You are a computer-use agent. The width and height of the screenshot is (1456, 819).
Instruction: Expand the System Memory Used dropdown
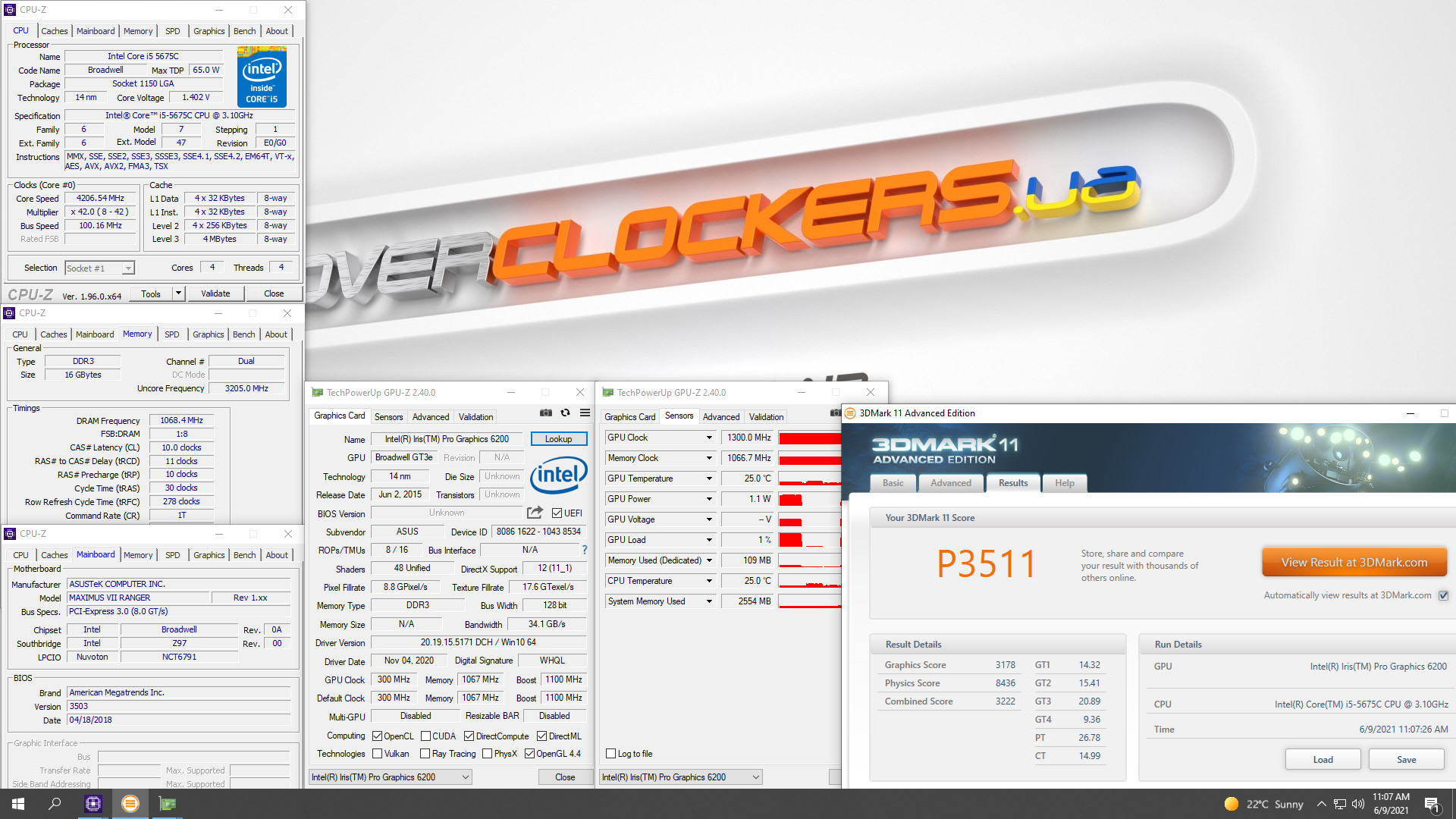[x=709, y=601]
